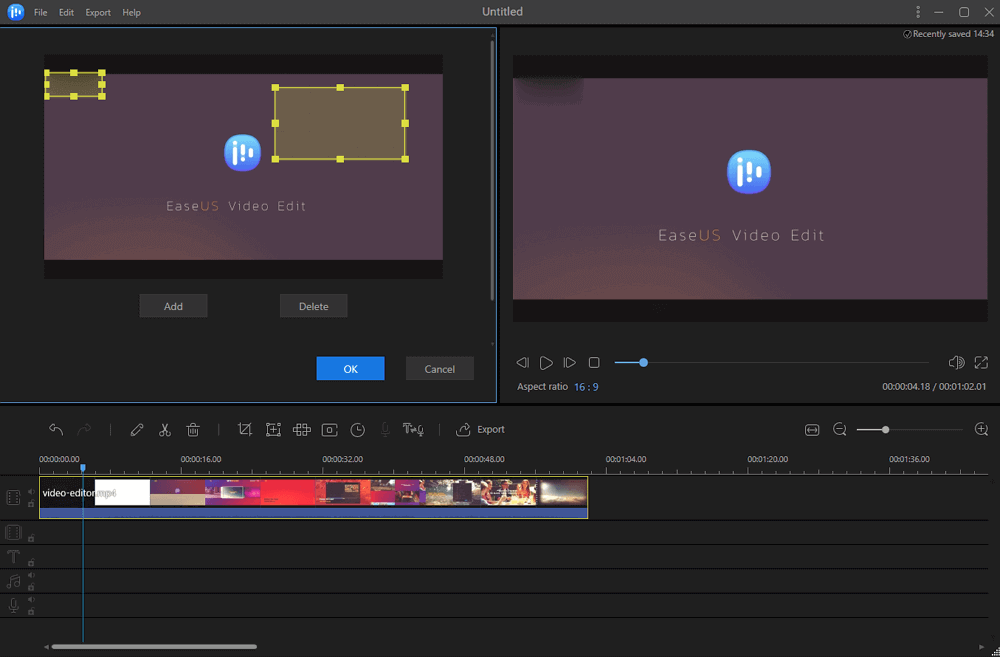Click the main video track film icon

click(x=13, y=498)
